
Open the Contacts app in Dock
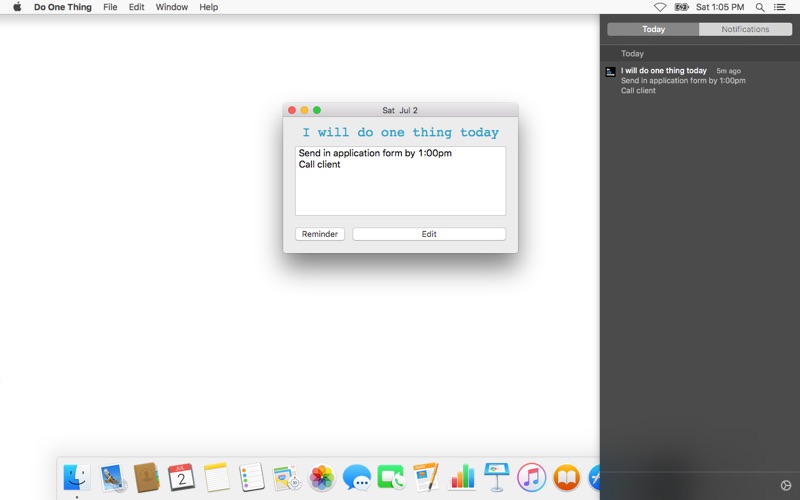147,478
